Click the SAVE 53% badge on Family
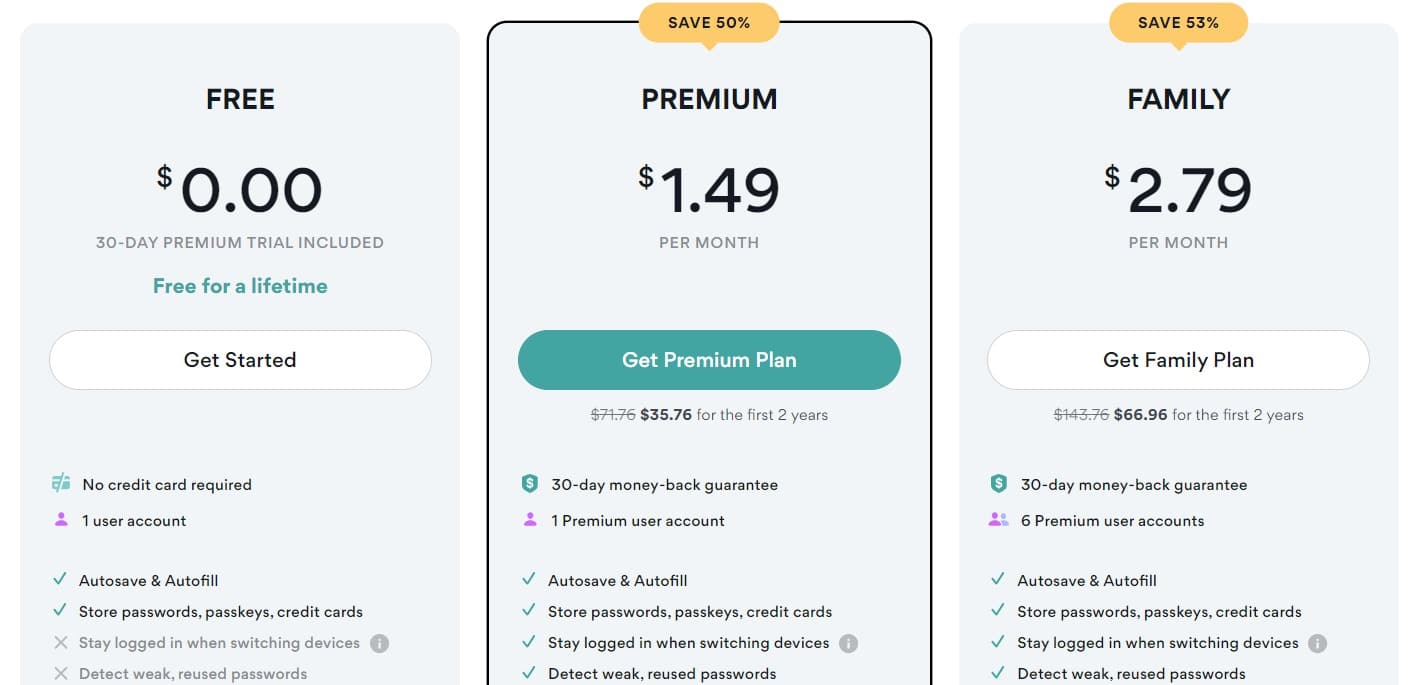Image resolution: width=1424 pixels, height=685 pixels. tap(1178, 23)
